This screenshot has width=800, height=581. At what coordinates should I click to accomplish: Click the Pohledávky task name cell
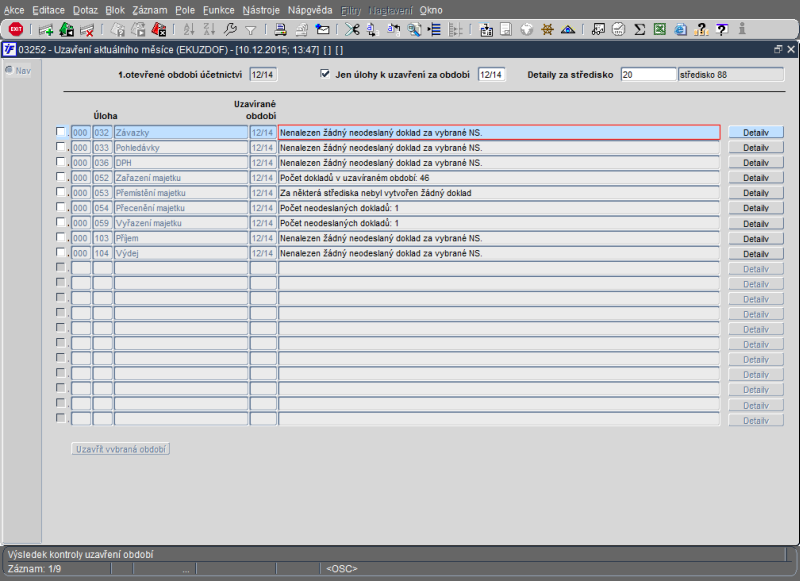pyautogui.click(x=181, y=147)
